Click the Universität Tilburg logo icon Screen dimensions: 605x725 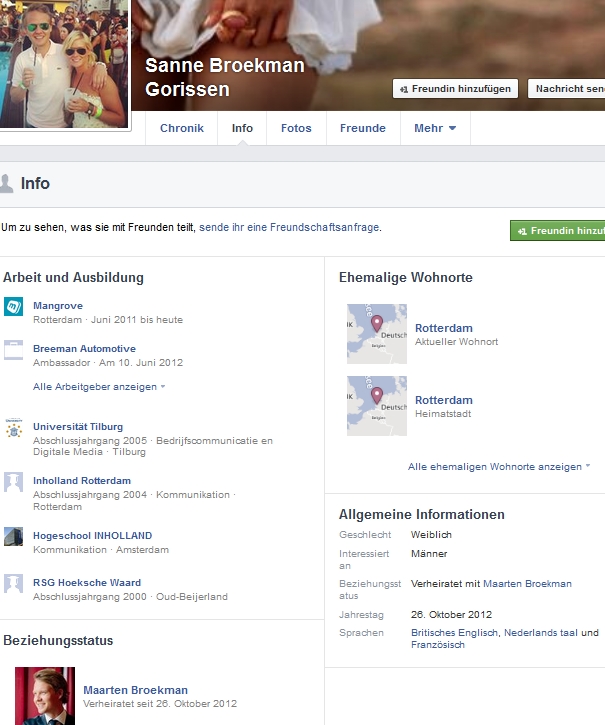click(x=13, y=428)
